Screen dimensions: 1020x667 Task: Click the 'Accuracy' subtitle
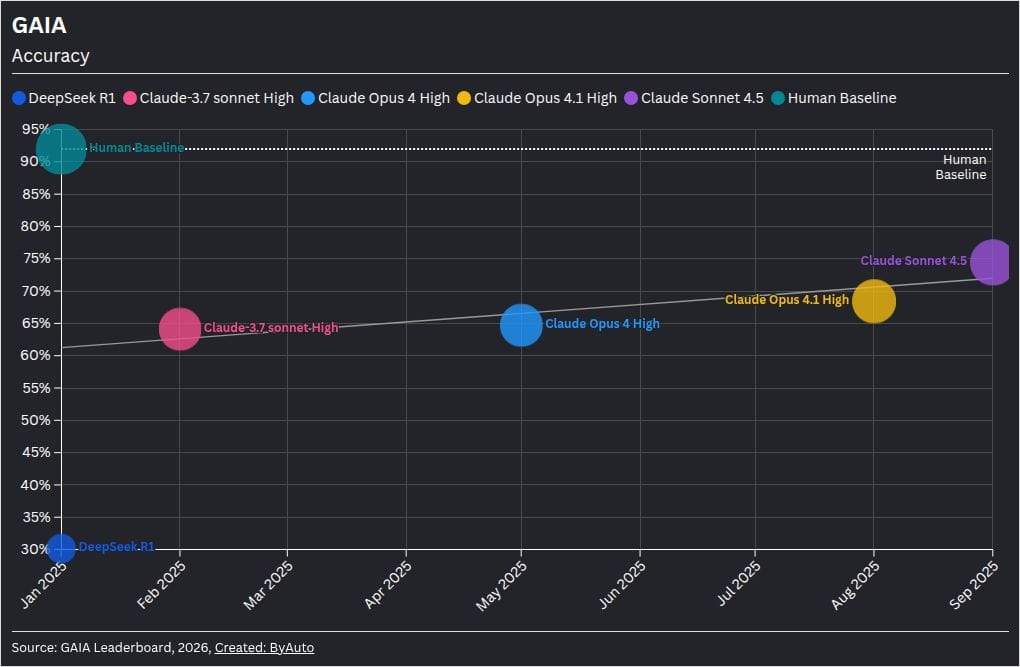click(x=51, y=56)
